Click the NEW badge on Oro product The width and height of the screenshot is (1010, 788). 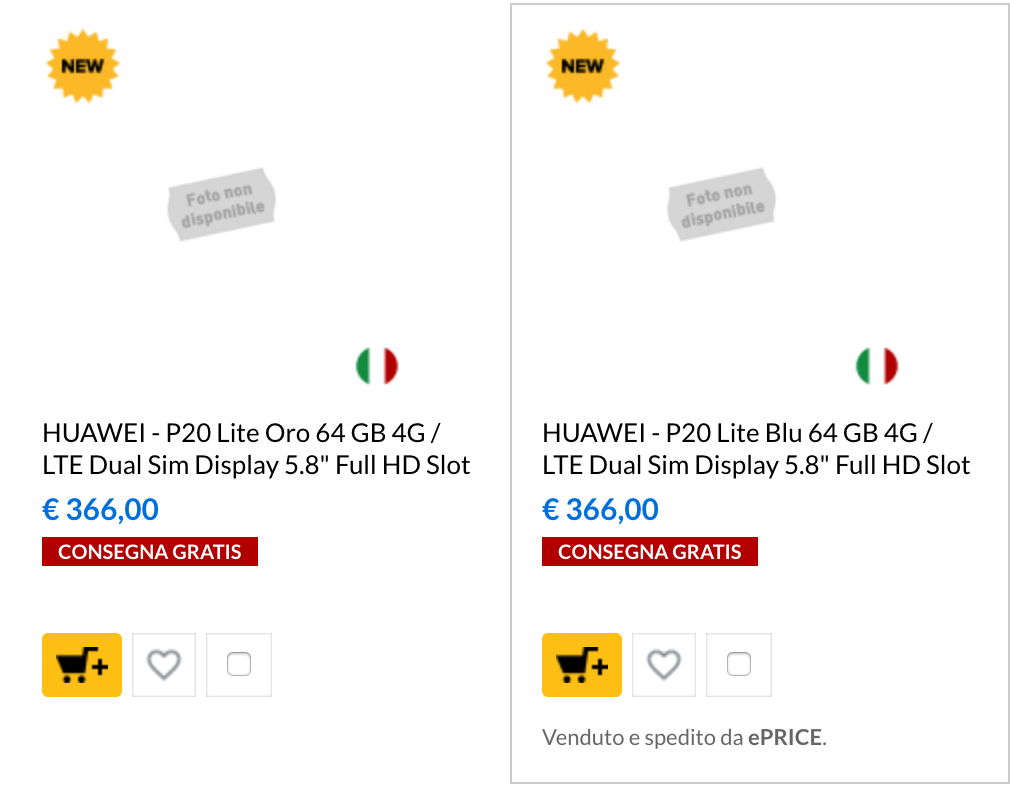[x=83, y=66]
